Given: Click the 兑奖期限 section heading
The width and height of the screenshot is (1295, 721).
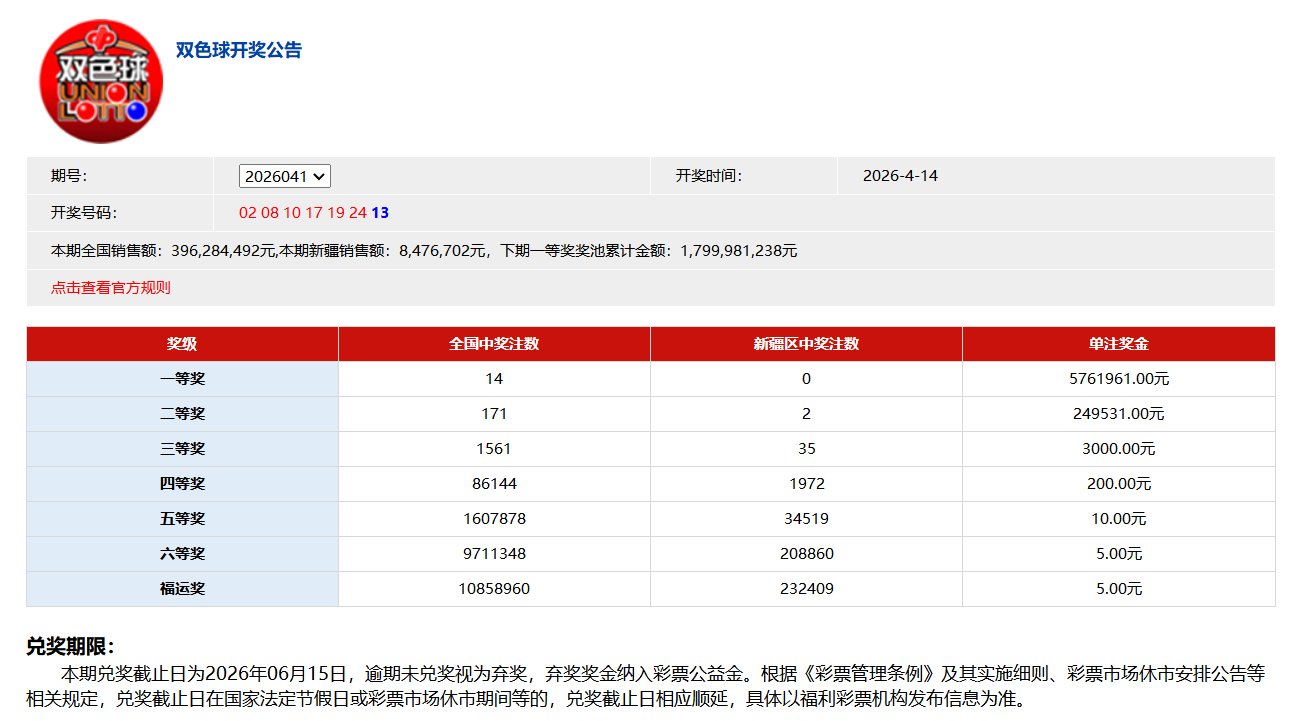Looking at the screenshot, I should point(70,647).
